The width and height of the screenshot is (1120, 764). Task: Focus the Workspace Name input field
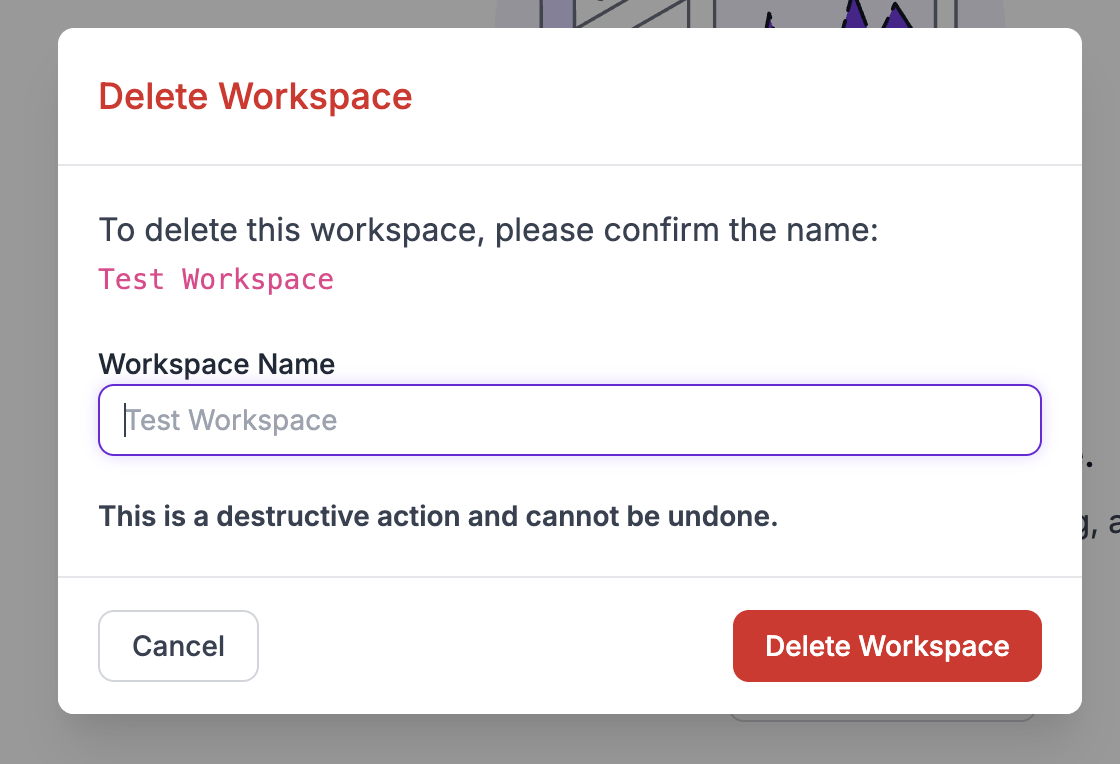coord(570,420)
